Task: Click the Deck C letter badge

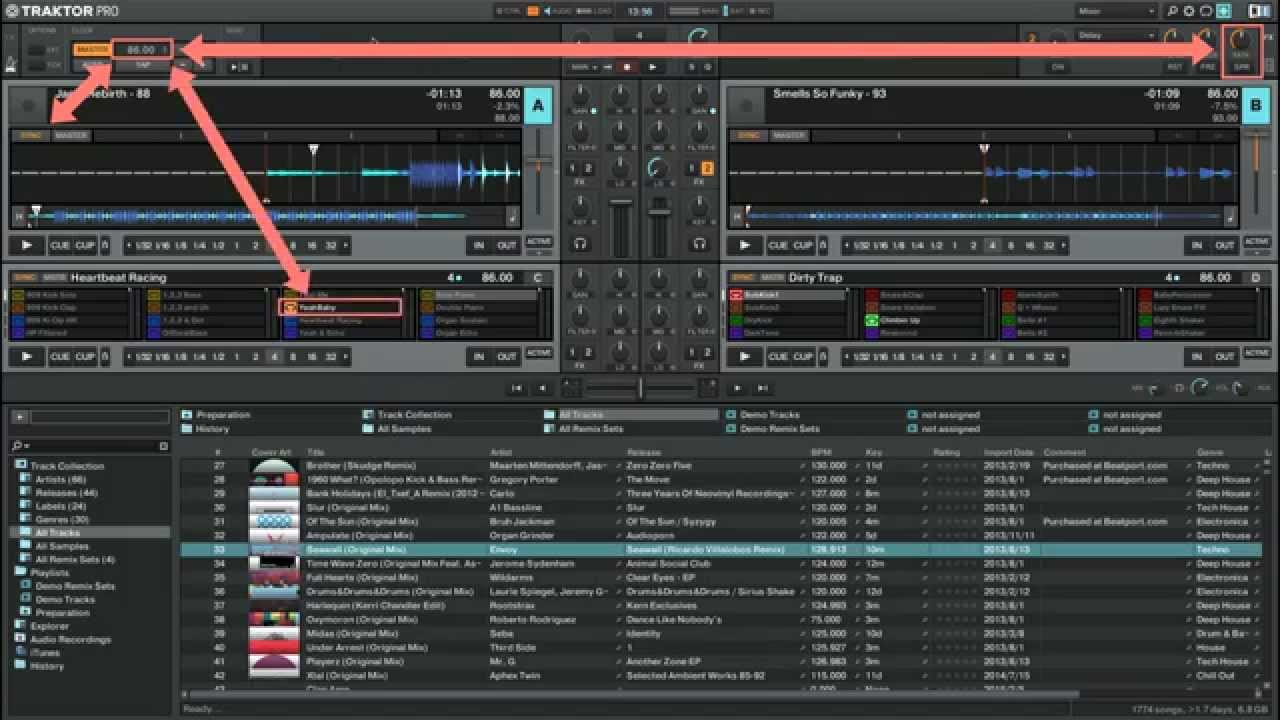Action: coord(538,277)
